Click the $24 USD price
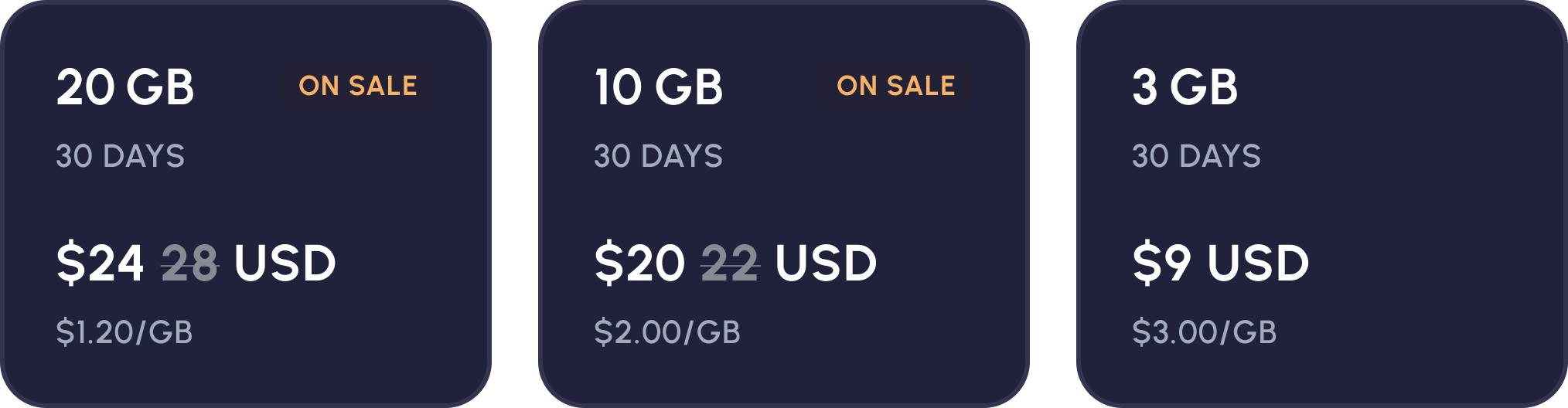The image size is (1568, 408). tap(196, 263)
